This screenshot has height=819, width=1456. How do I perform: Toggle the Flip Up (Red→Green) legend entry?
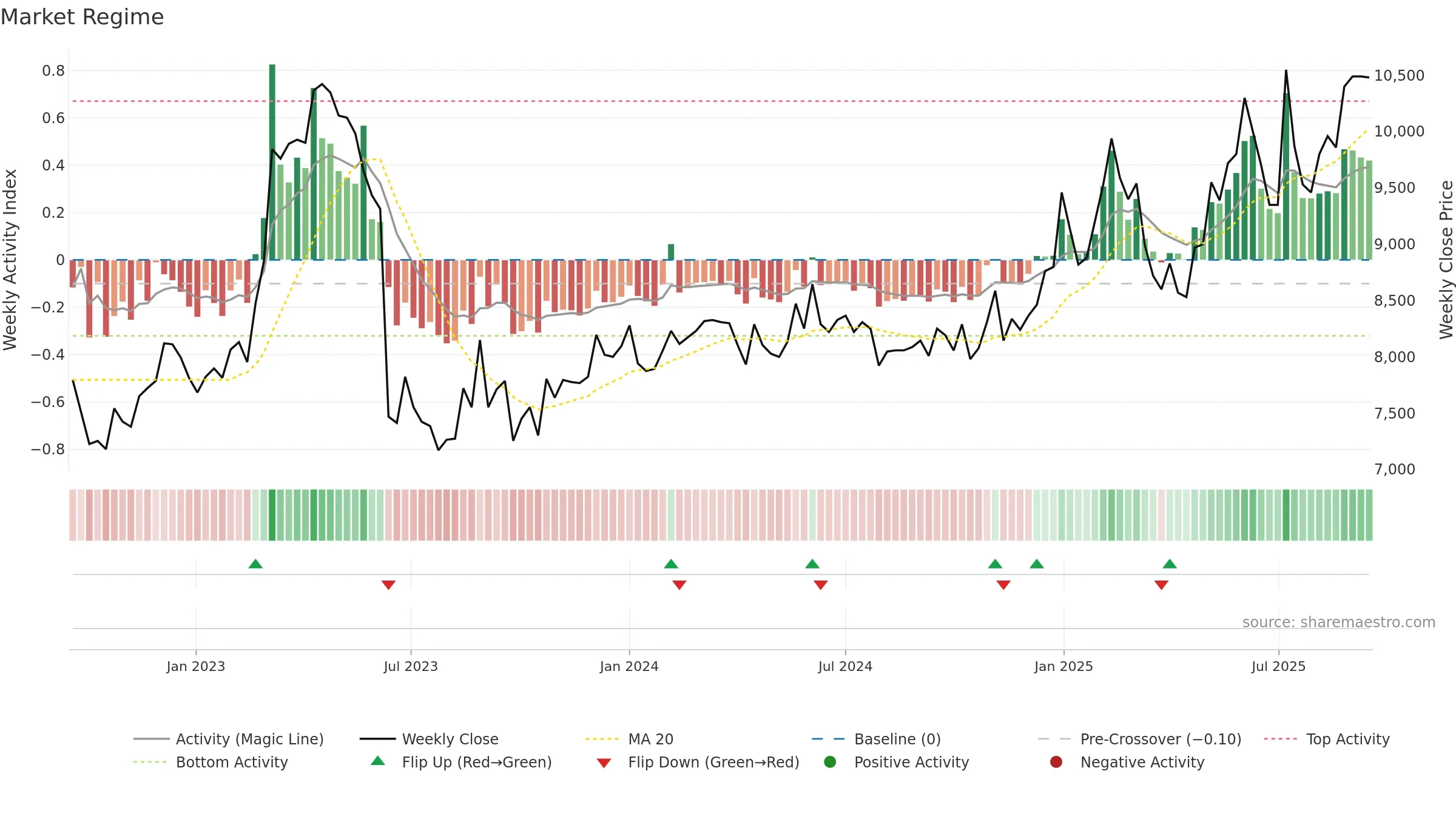pyautogui.click(x=461, y=762)
